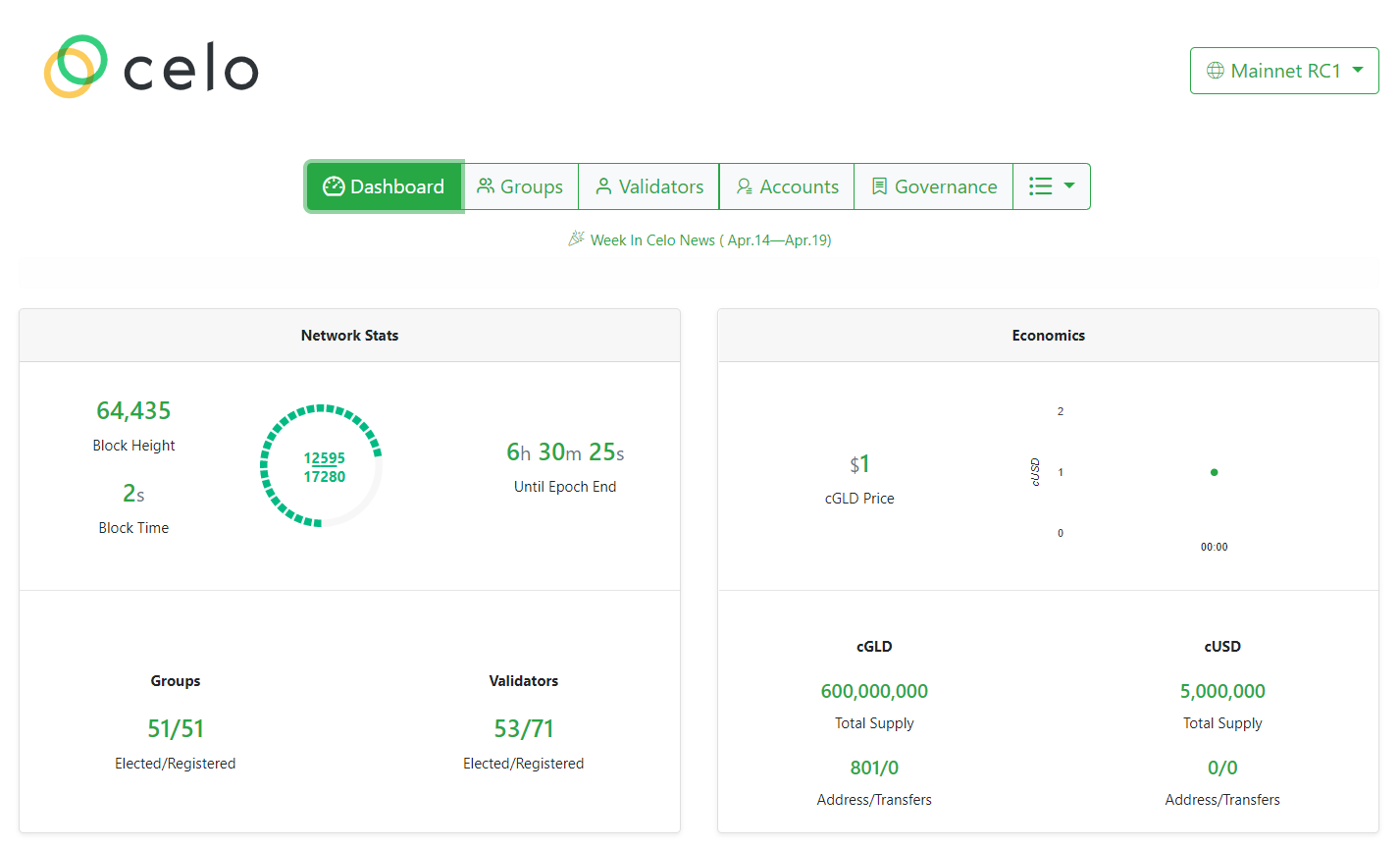Click the Economics panel header
Screen dimensions: 1400x848
(1048, 336)
